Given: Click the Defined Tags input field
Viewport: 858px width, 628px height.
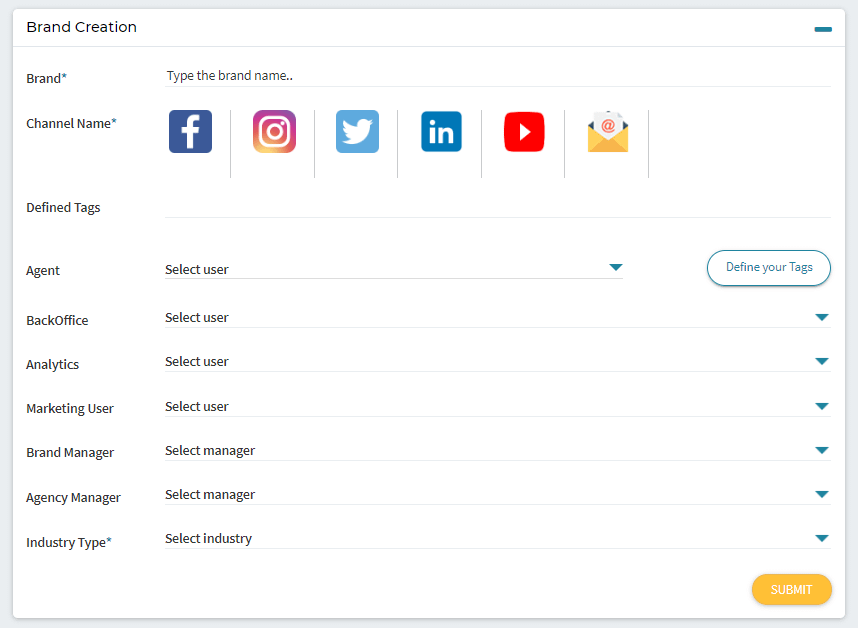Looking at the screenshot, I should point(498,207).
